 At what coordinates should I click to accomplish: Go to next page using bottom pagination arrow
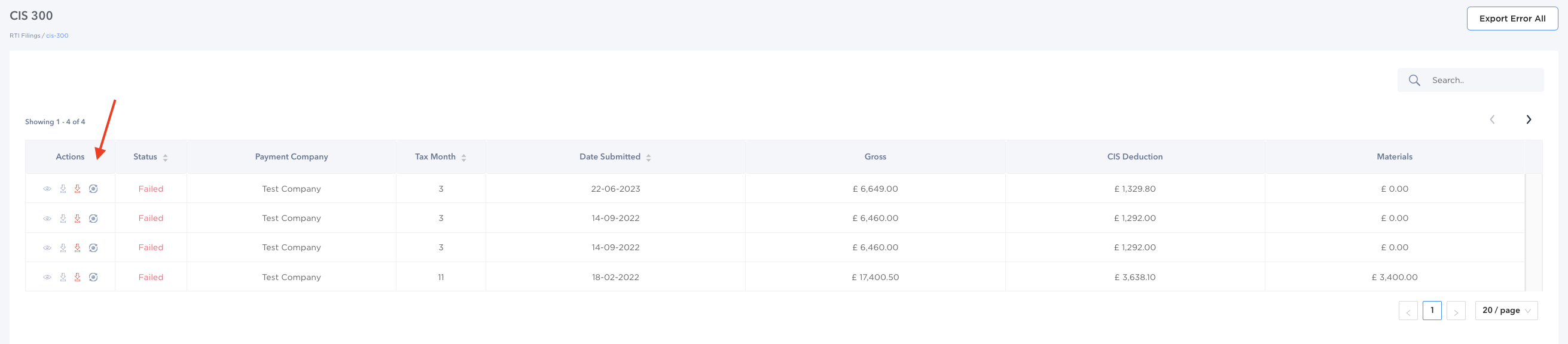click(1456, 311)
